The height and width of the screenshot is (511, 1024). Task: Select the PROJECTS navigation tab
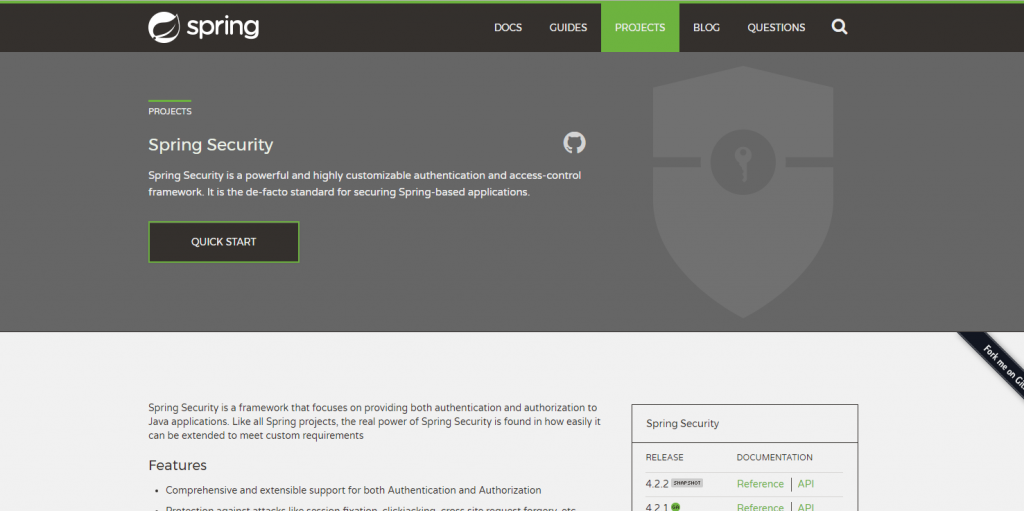(640, 28)
